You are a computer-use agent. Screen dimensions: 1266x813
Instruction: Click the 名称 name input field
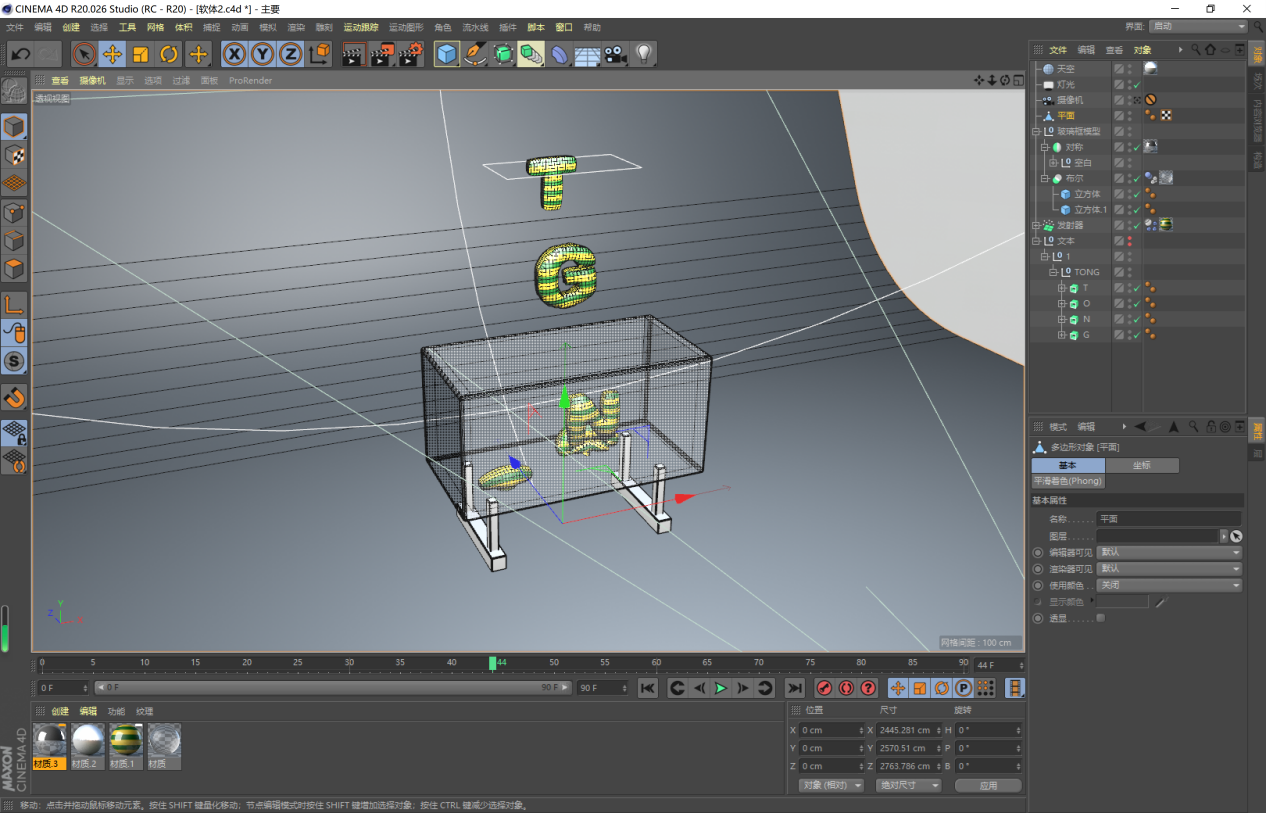1168,519
